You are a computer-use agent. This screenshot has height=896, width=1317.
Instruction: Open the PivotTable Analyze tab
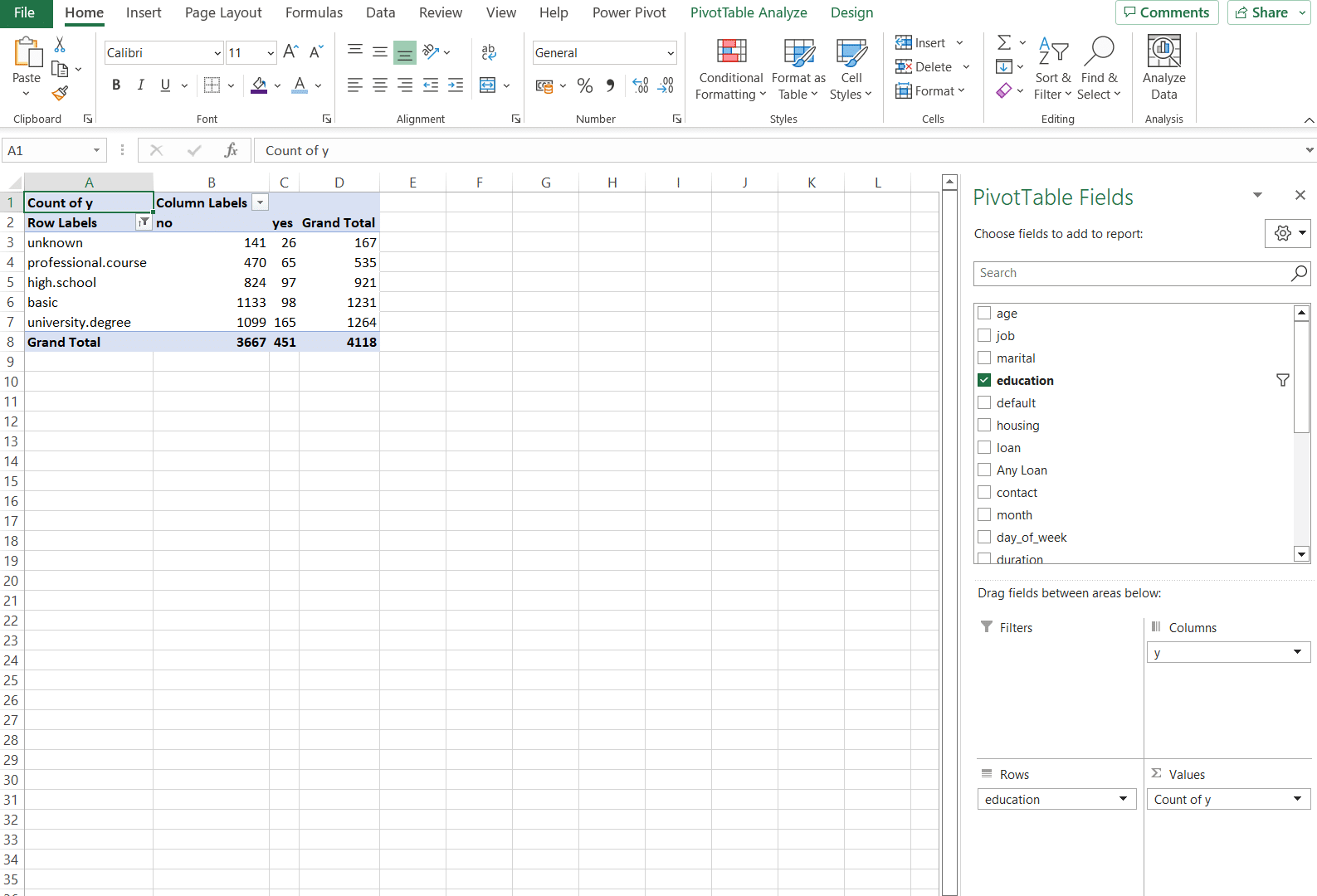[x=749, y=12]
